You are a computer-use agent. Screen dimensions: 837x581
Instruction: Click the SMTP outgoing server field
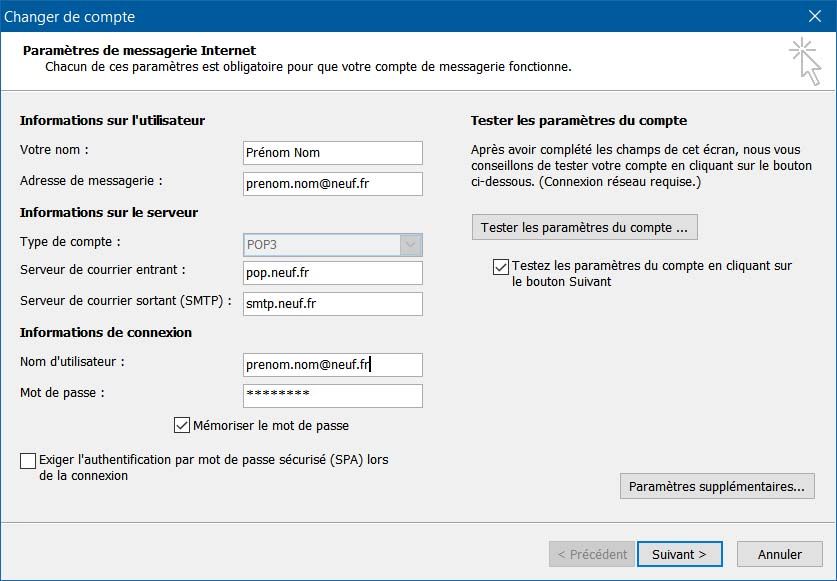332,301
